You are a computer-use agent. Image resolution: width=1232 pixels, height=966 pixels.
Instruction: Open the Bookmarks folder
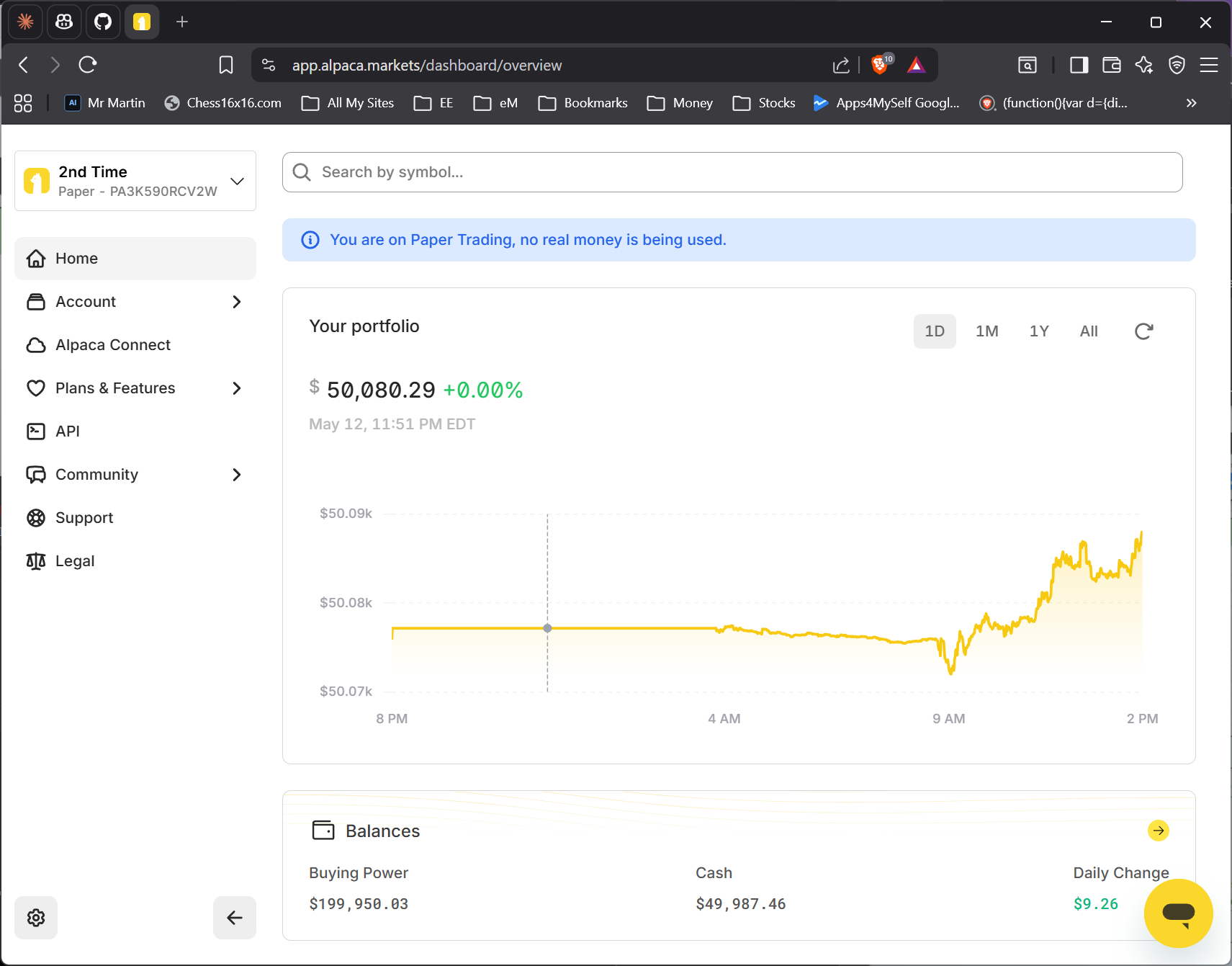[x=583, y=103]
